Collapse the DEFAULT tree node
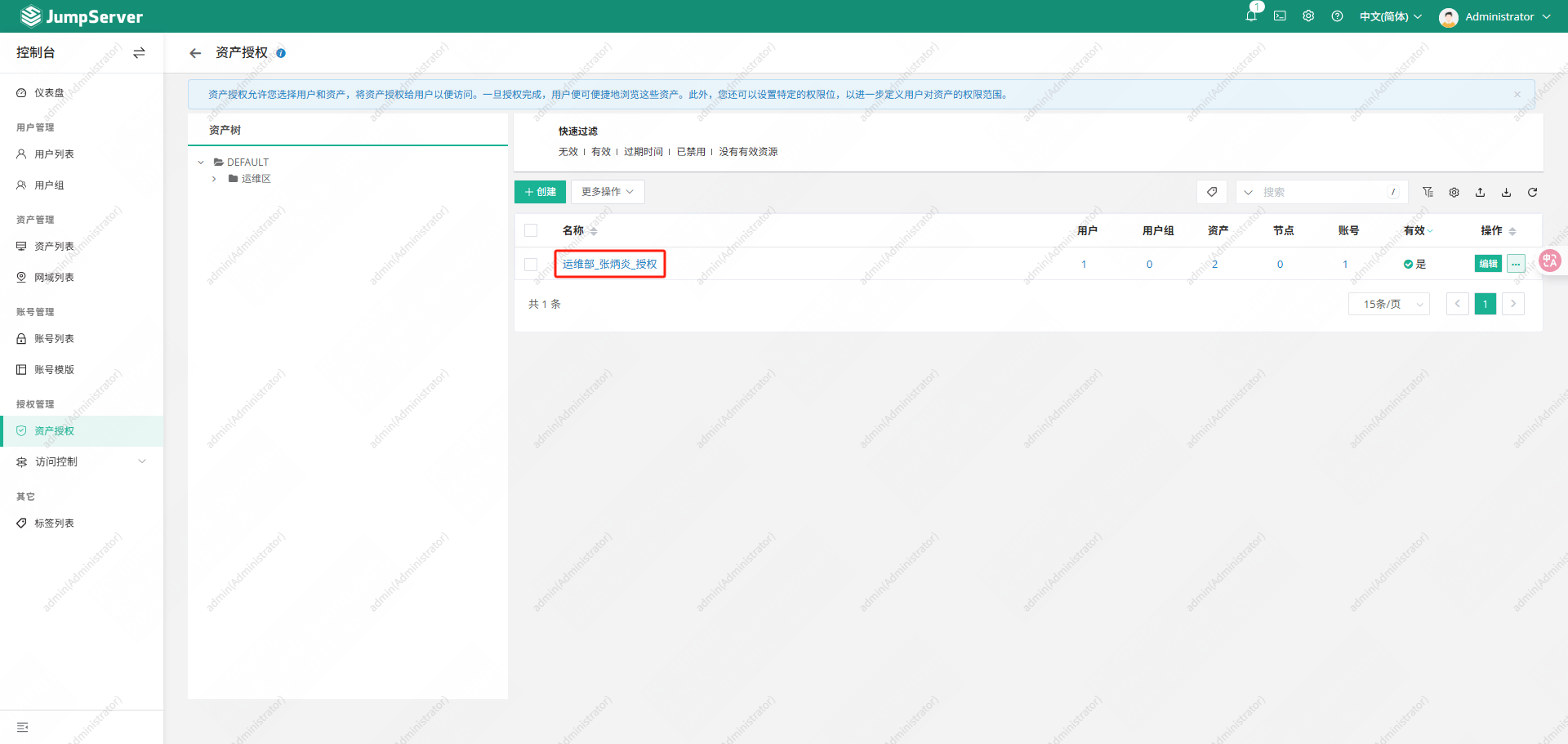The height and width of the screenshot is (744, 1568). click(201, 163)
